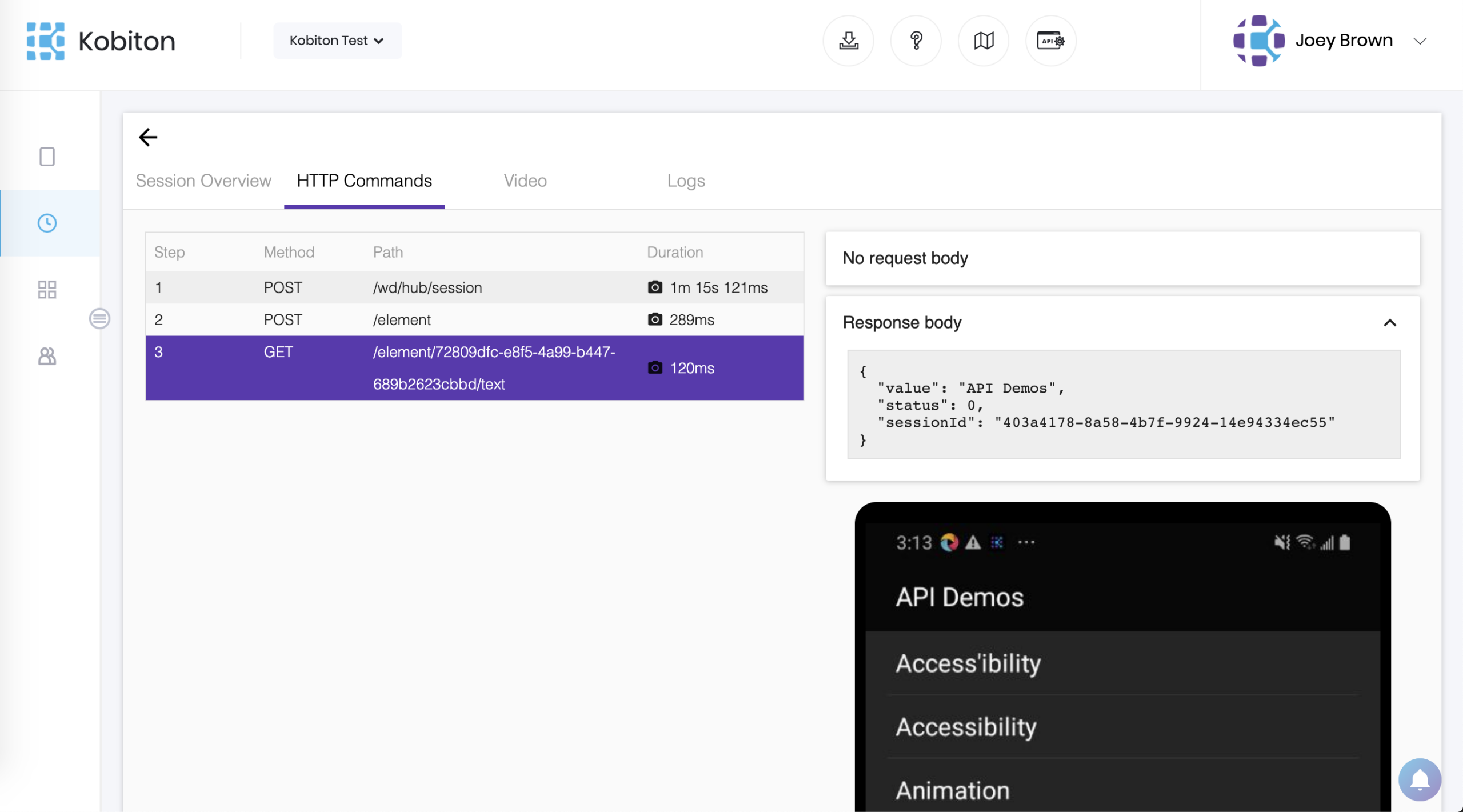Select step 1 POST /wd/hub/session row
The height and width of the screenshot is (812, 1463).
pos(427,287)
